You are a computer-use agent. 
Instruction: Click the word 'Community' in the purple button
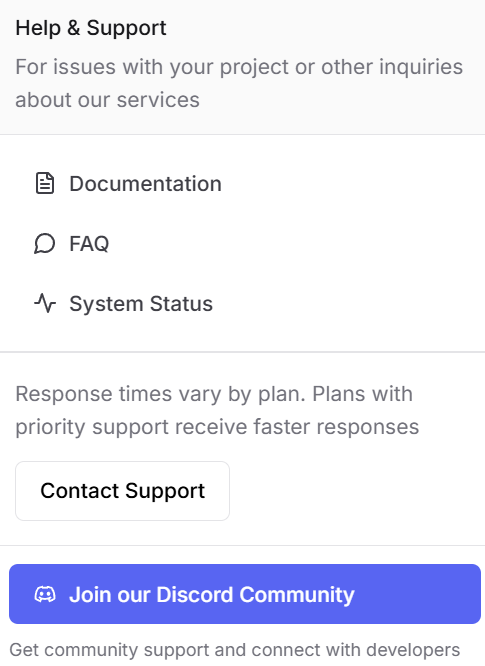point(297,595)
